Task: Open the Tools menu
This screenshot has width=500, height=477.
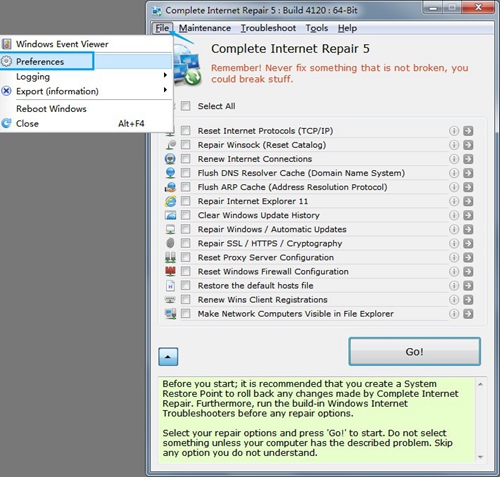Action: [x=317, y=28]
